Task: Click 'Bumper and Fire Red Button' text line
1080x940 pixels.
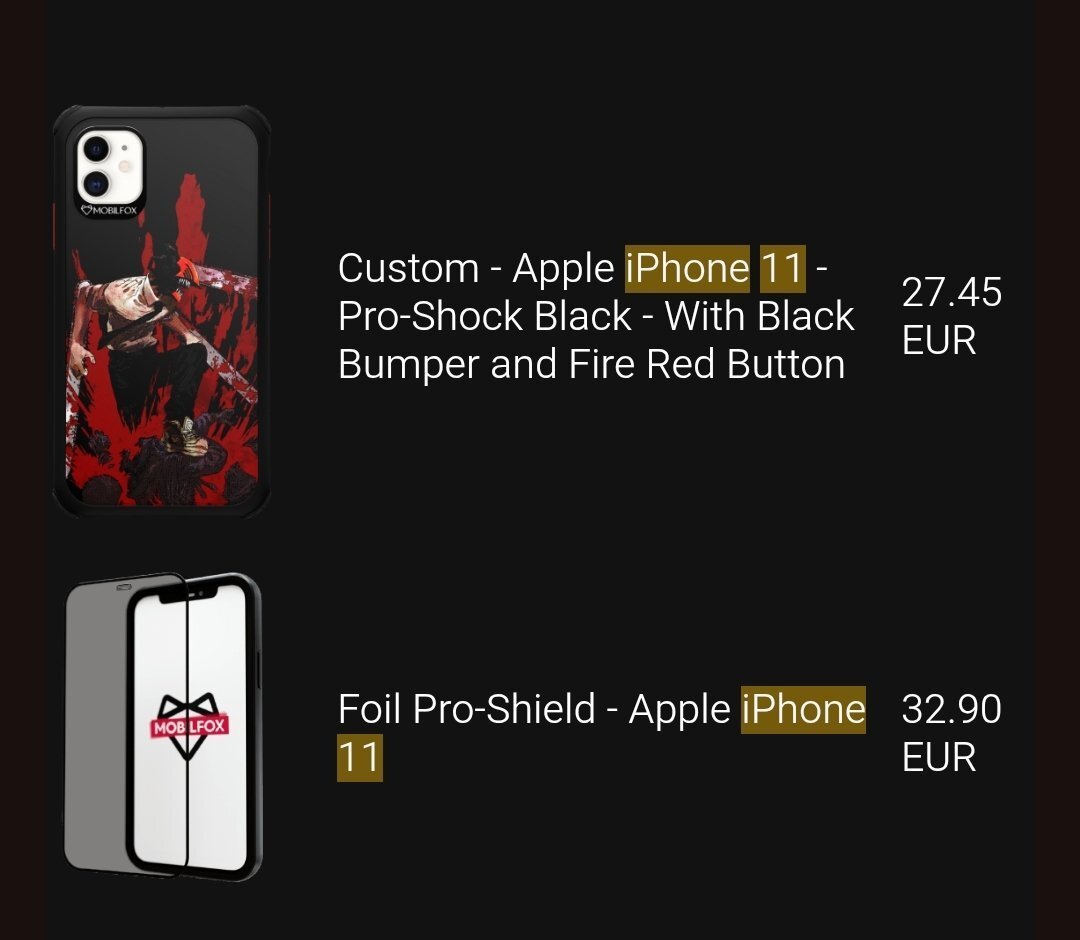Action: 592,364
